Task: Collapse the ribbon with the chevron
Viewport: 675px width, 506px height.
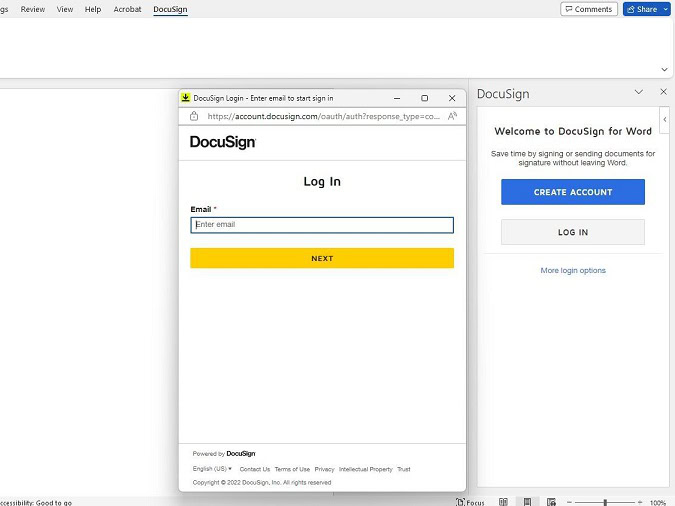Action: point(664,69)
